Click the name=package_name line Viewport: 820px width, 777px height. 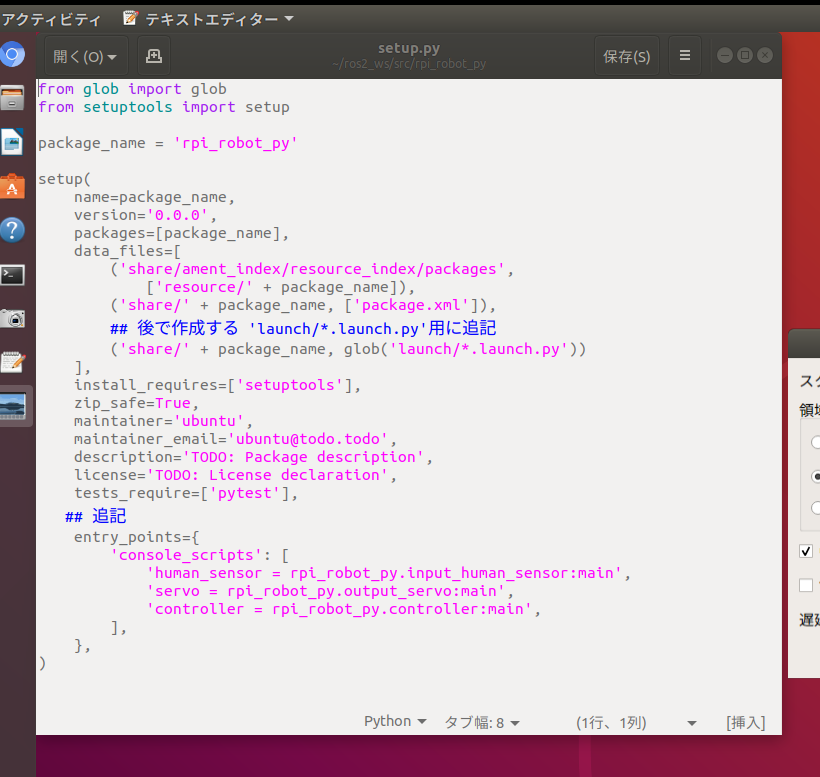coord(154,197)
